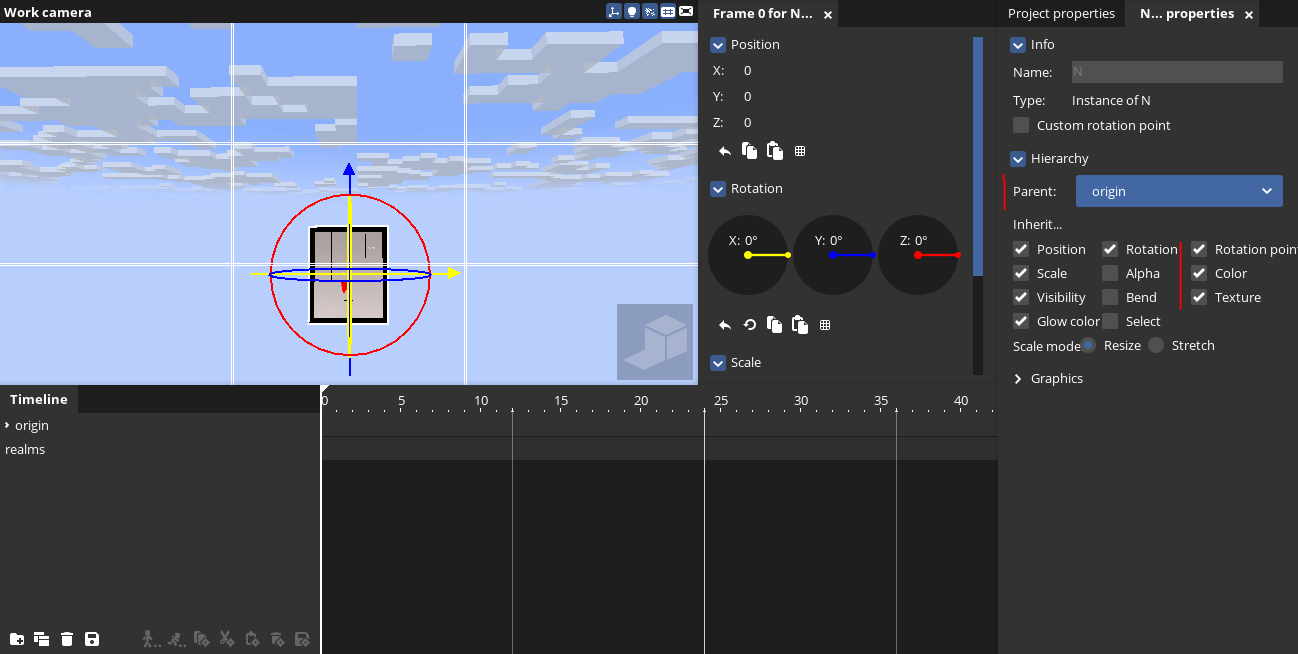This screenshot has width=1298, height=654.
Task: Uncheck Inherit Glow color checkbox
Action: (x=1021, y=321)
